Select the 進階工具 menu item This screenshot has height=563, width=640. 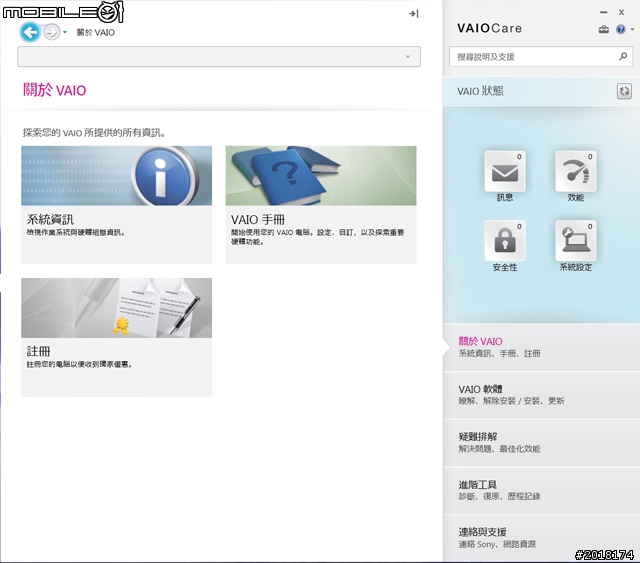[541, 490]
